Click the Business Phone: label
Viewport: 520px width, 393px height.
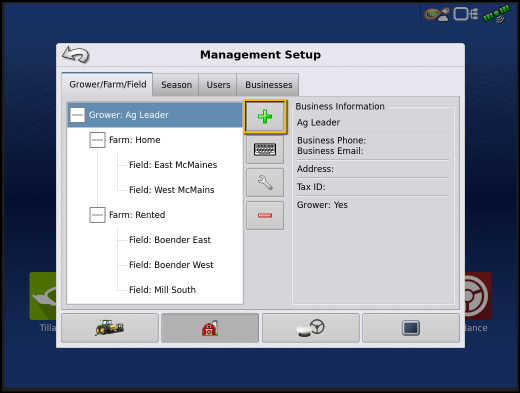(331, 140)
